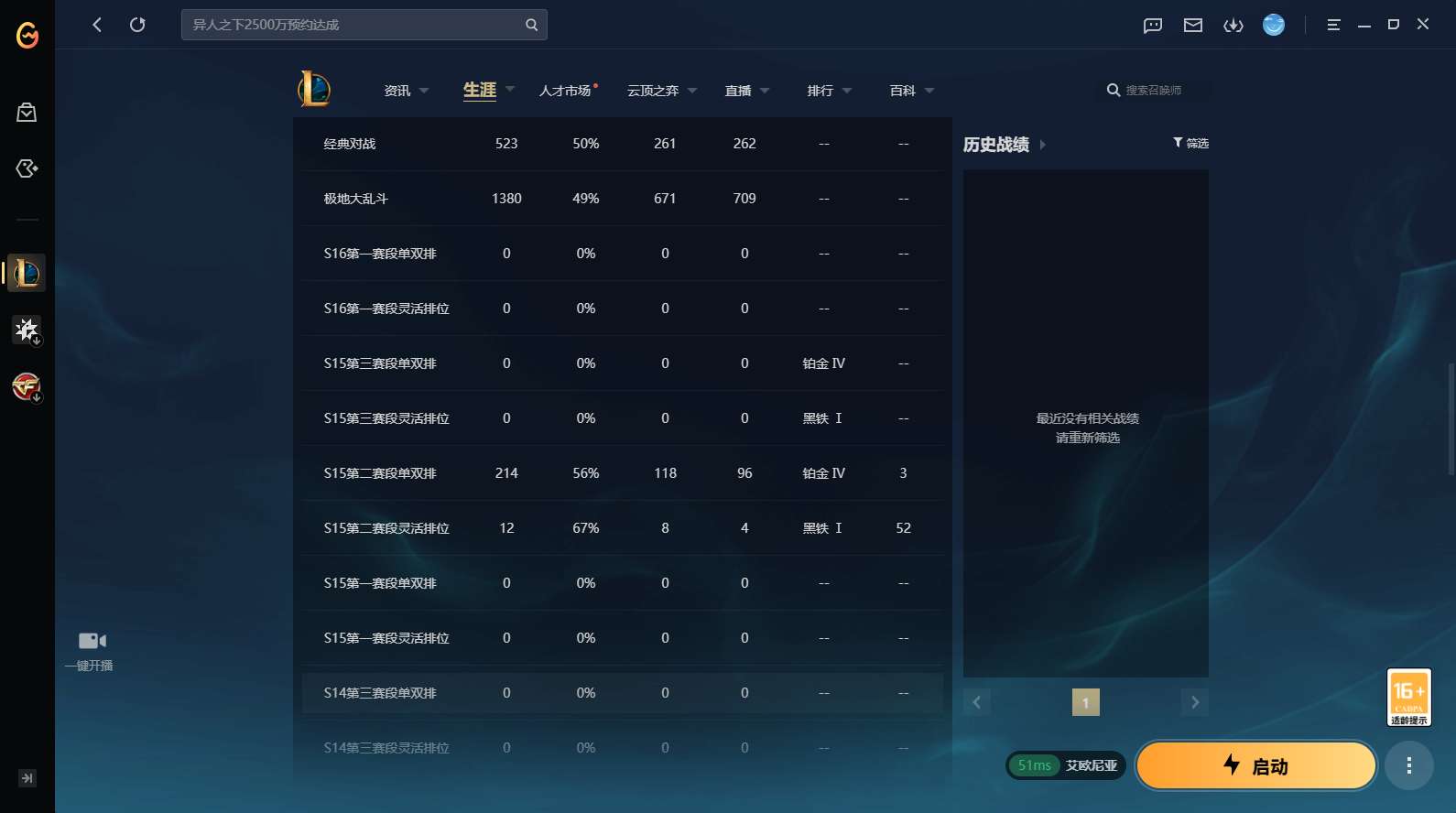Select the S15第一赛段单双排 row
1456x813 pixels.
click(623, 583)
